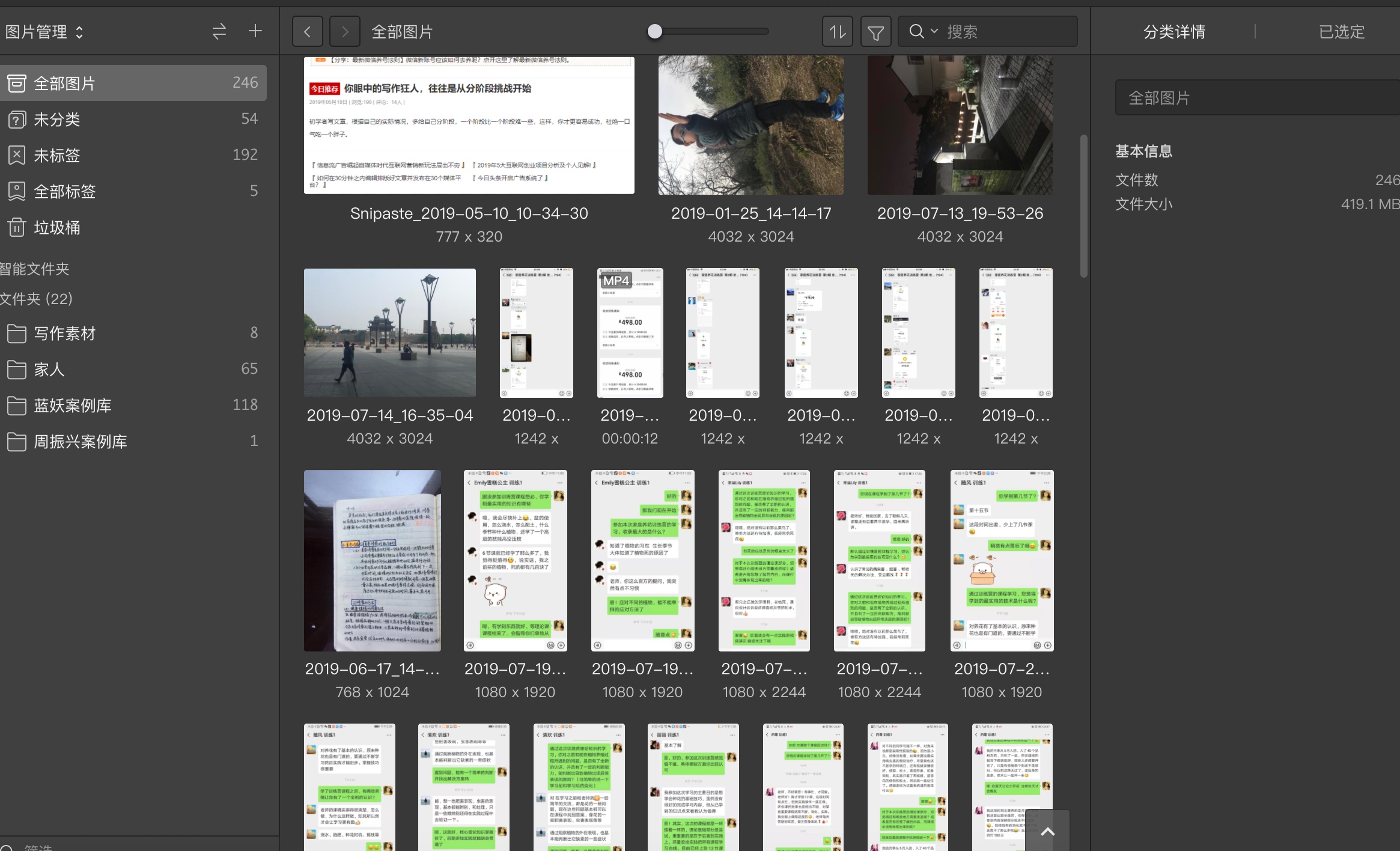Viewport: 1400px width, 851px height.
Task: Open the 图片管理 library switcher dropdown
Action: (44, 32)
